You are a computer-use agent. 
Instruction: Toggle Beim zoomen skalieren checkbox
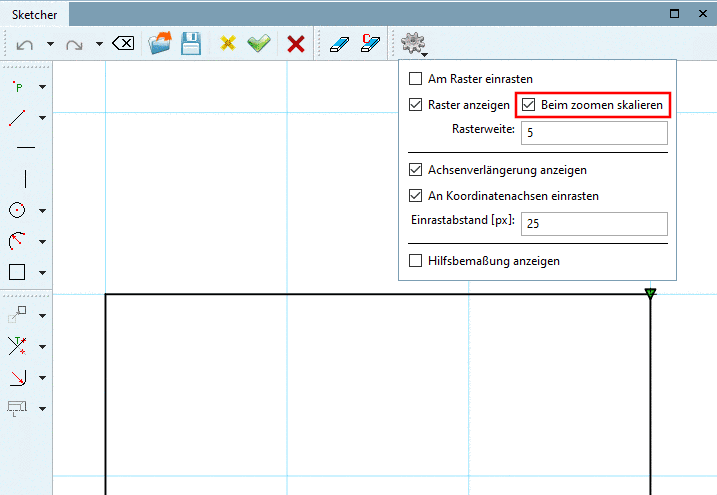[529, 105]
